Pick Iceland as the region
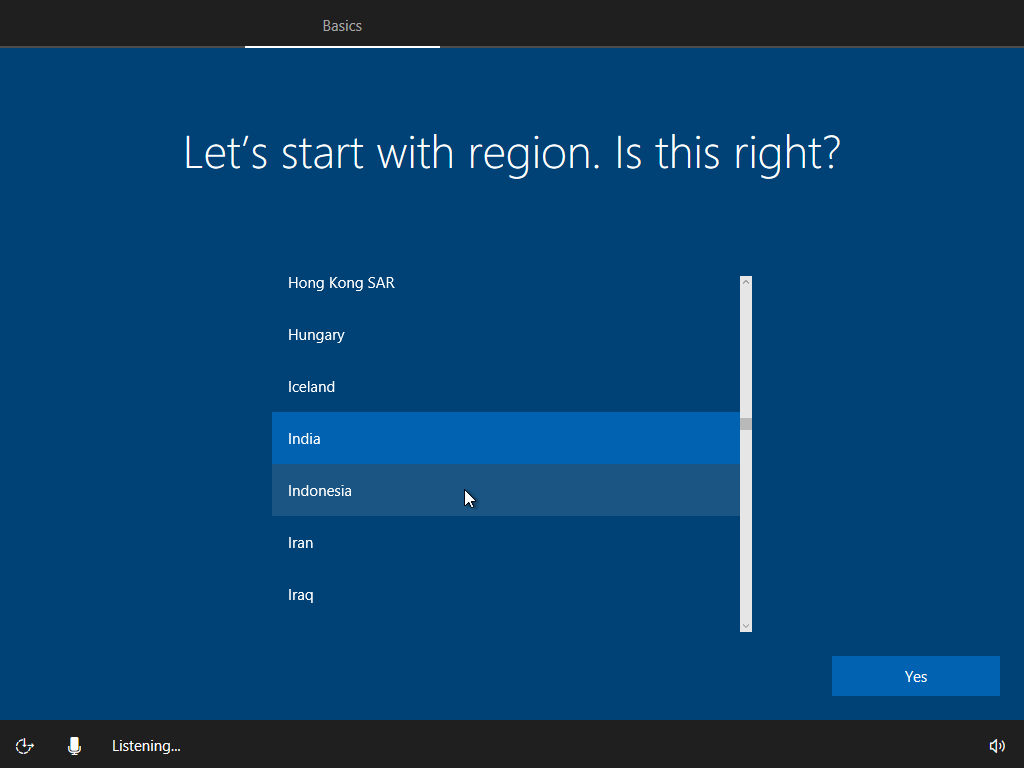The image size is (1024, 768). click(505, 387)
